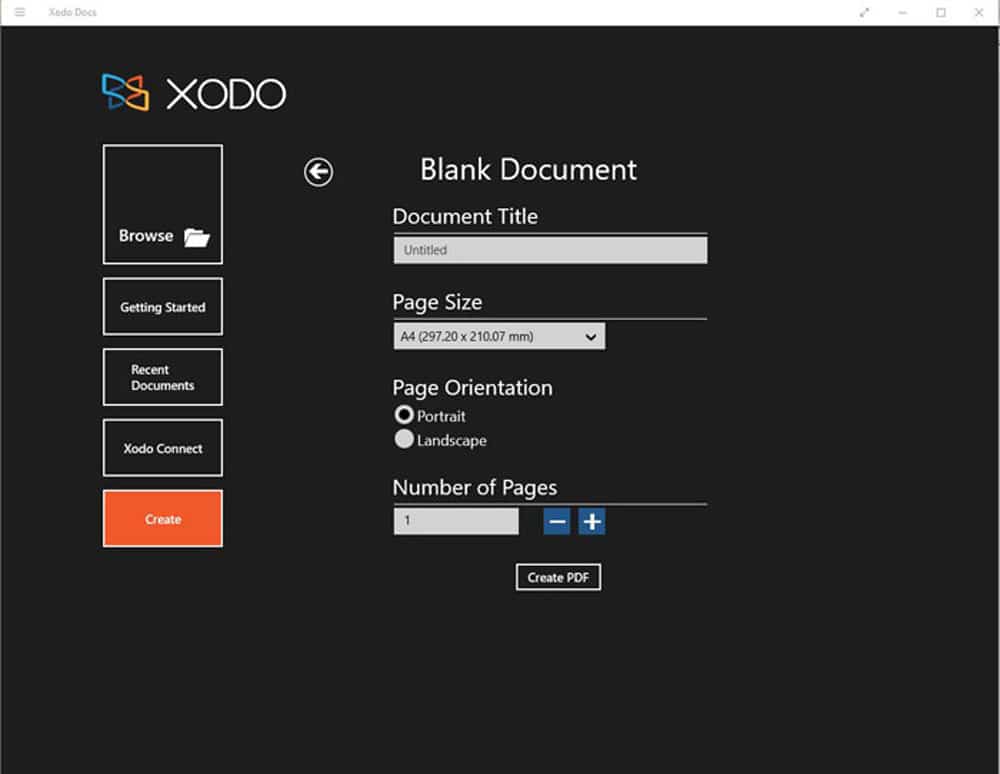This screenshot has width=1000, height=774.
Task: Select the orange Create tile
Action: [x=163, y=519]
